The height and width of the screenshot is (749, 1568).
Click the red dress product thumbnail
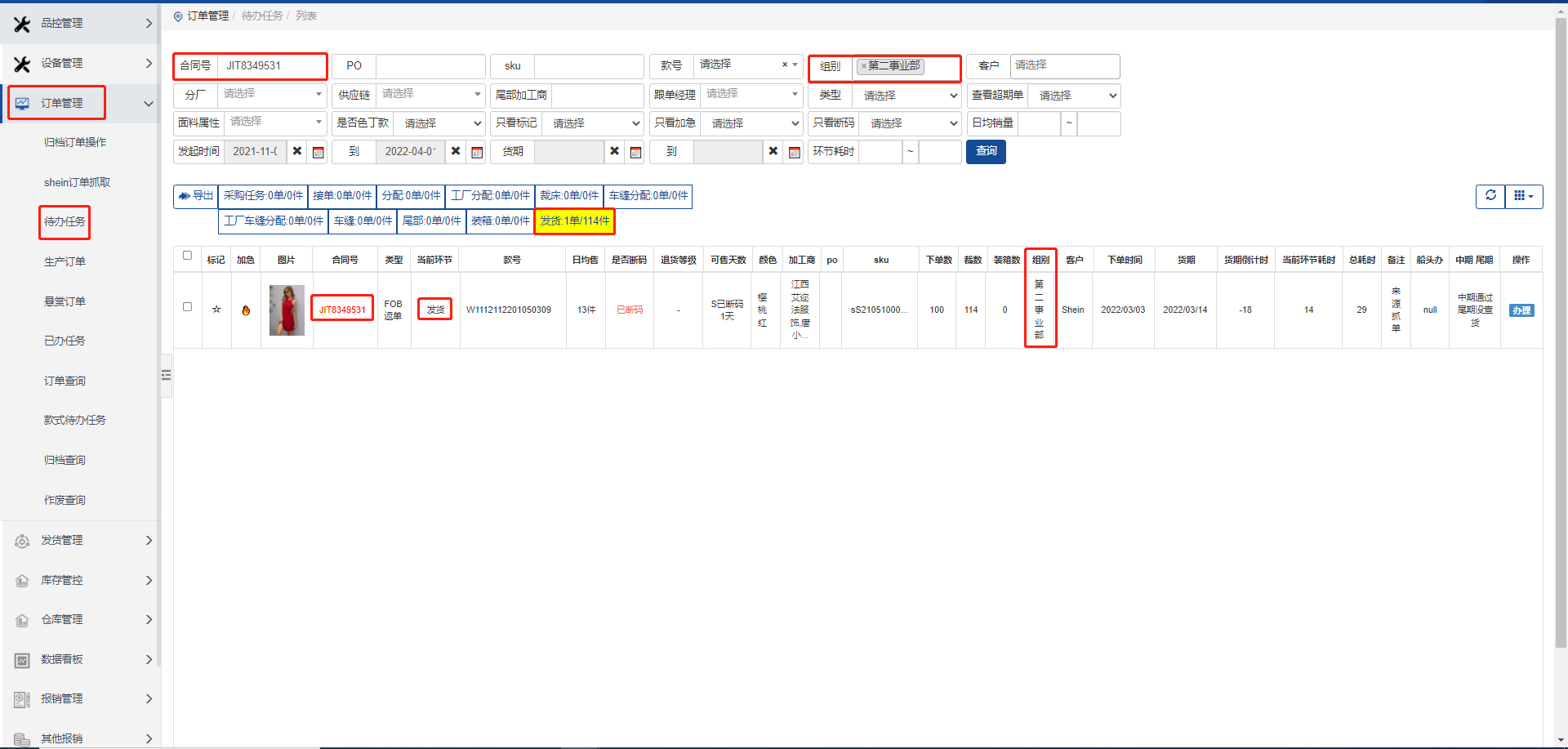287,310
